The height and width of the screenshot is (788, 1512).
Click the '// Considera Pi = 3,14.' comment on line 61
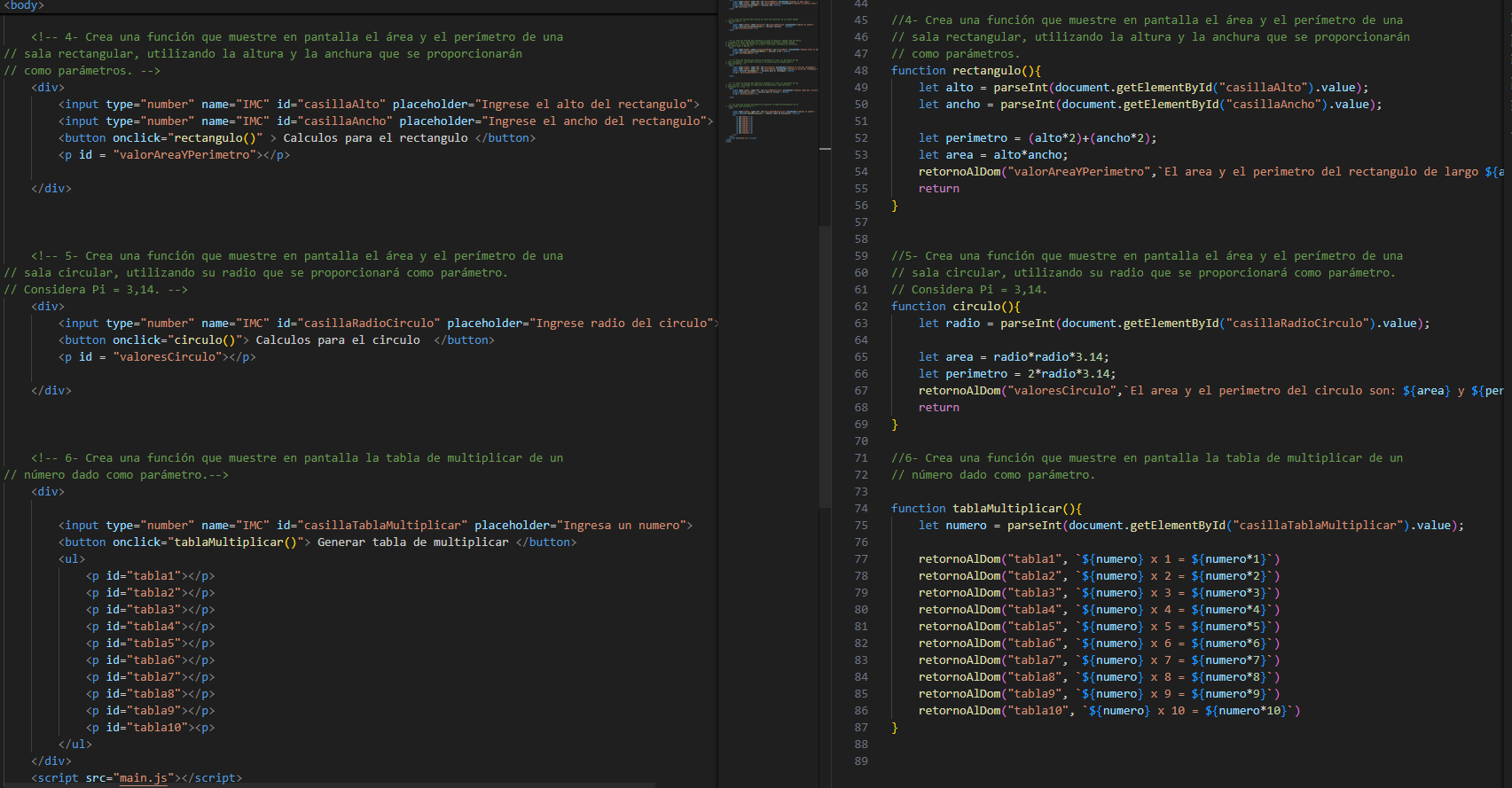pos(969,290)
